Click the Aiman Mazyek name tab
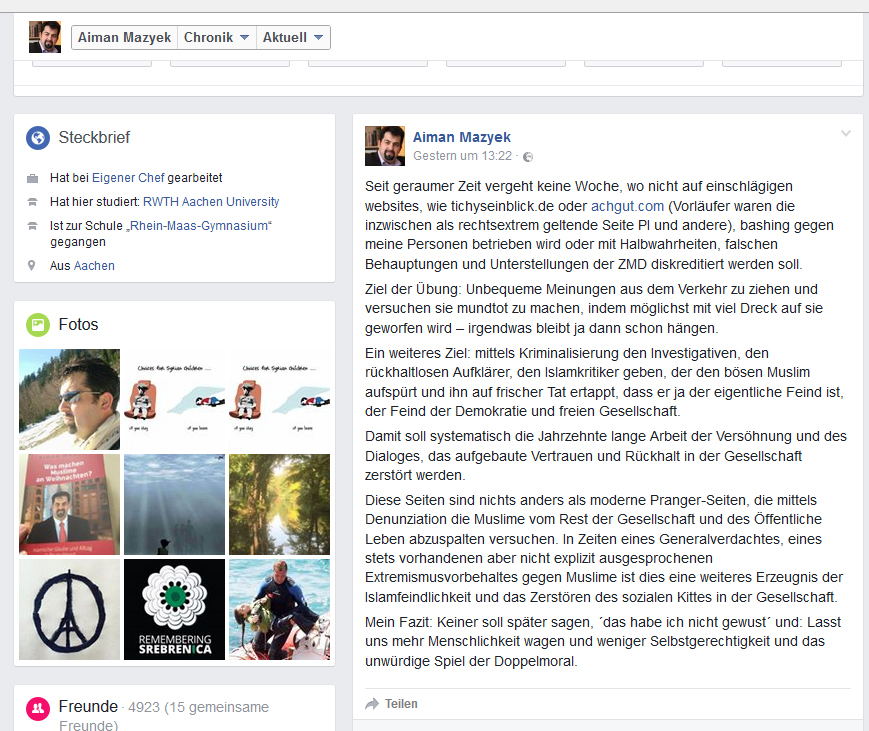This screenshot has height=731, width=869. pos(125,38)
